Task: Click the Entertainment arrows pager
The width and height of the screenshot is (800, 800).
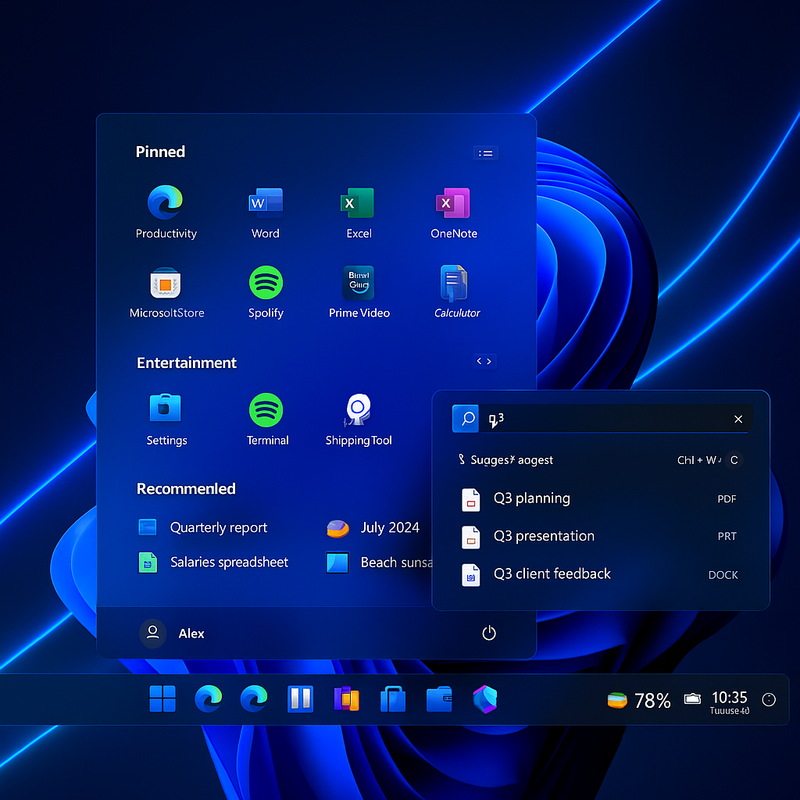Action: (x=484, y=361)
